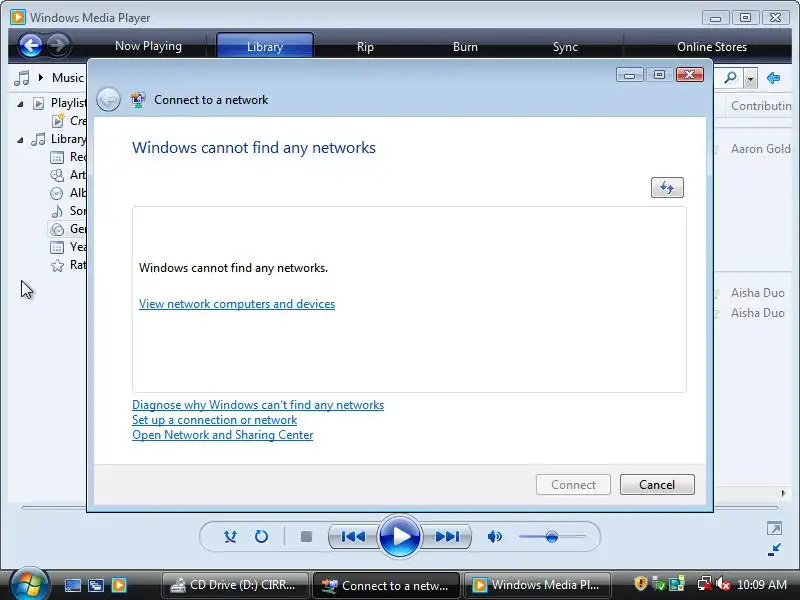Click the seek bar above the playback controls
The image size is (800, 600).
click(x=399, y=508)
